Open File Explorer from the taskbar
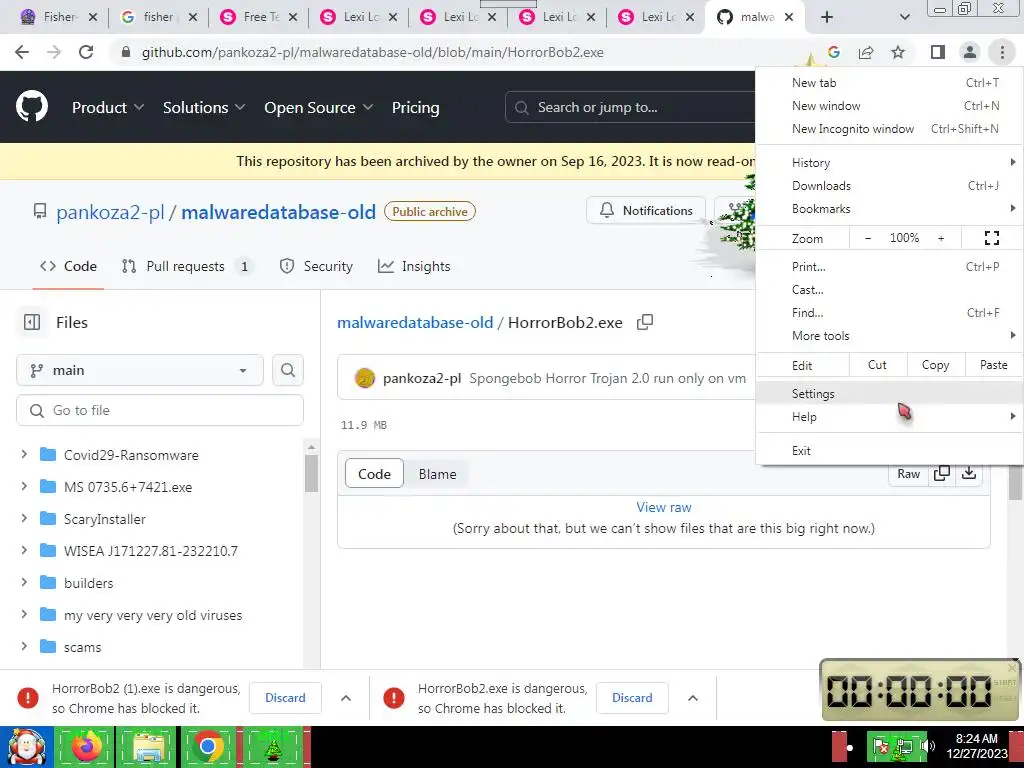Viewport: 1024px width, 768px height. (x=148, y=747)
